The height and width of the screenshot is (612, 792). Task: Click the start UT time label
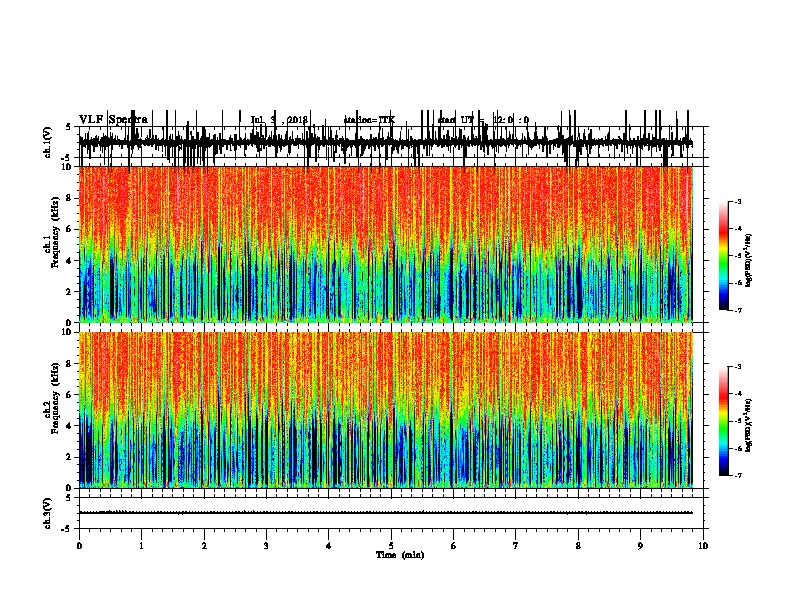pyautogui.click(x=483, y=120)
